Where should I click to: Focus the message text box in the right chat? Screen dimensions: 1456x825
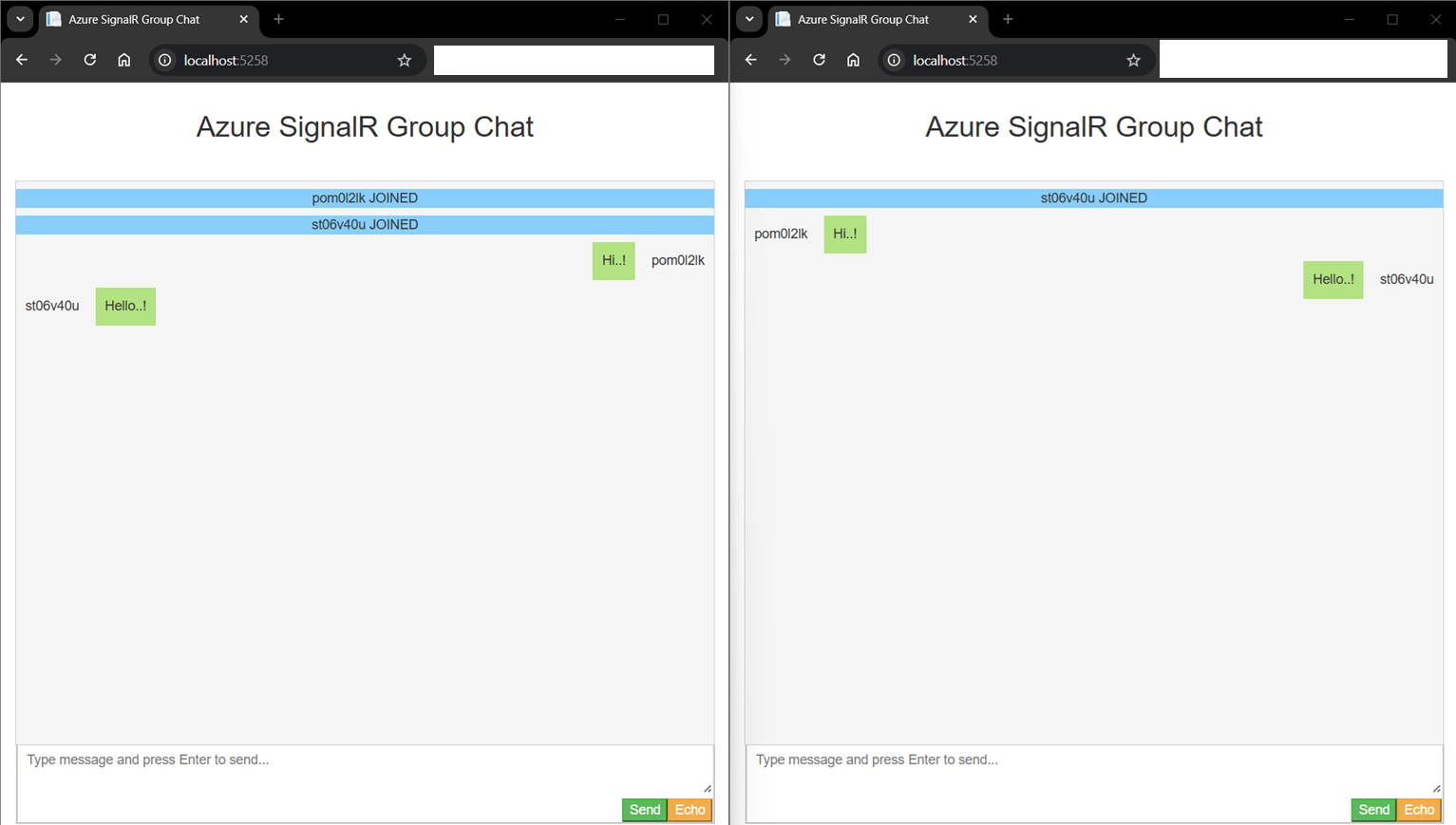tap(1094, 769)
